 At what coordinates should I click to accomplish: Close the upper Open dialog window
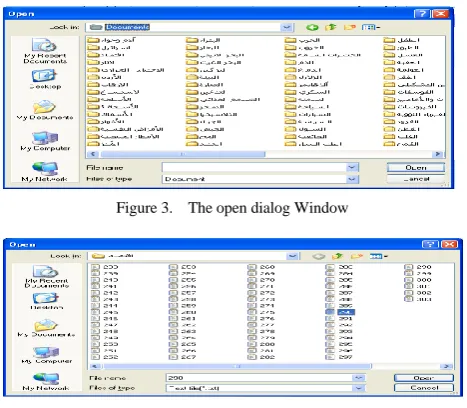pos(440,13)
